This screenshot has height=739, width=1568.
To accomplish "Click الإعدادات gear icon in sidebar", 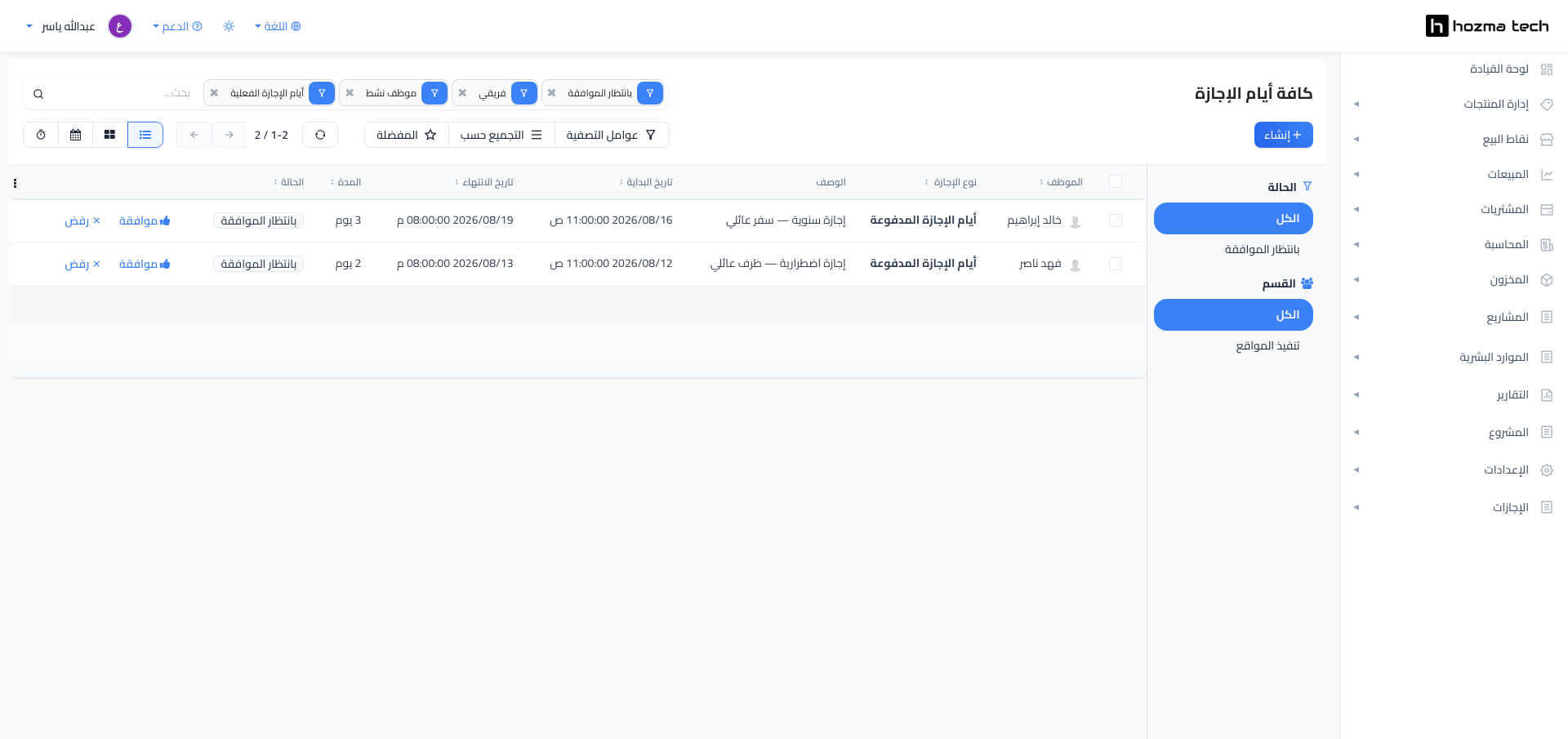I will click(1546, 470).
